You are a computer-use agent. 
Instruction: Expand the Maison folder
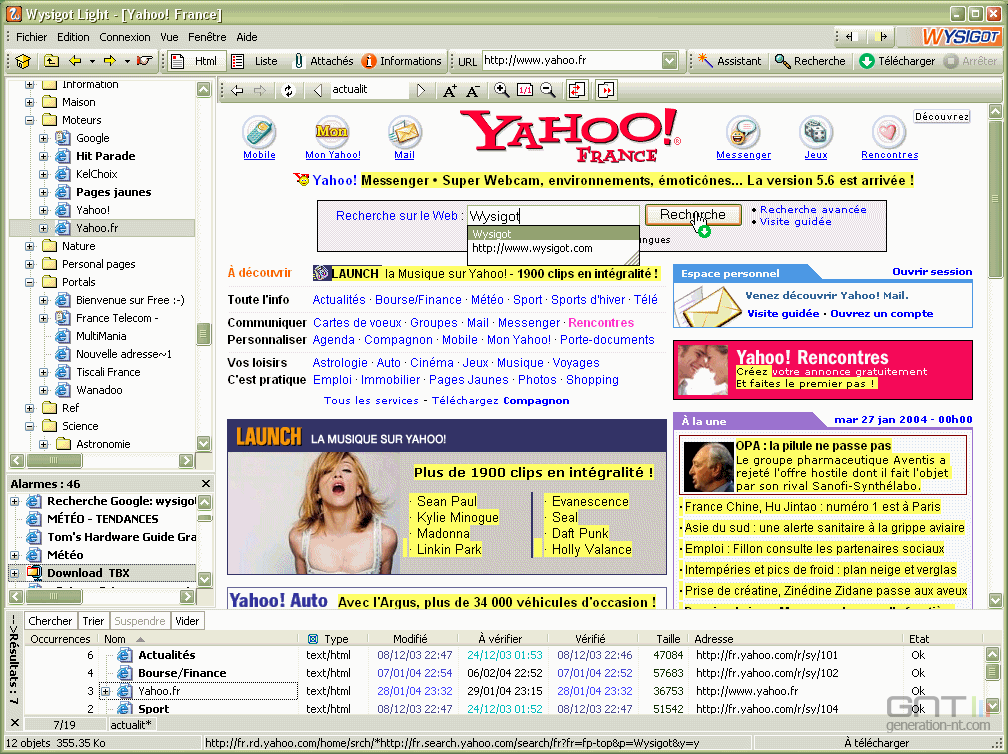coord(30,102)
